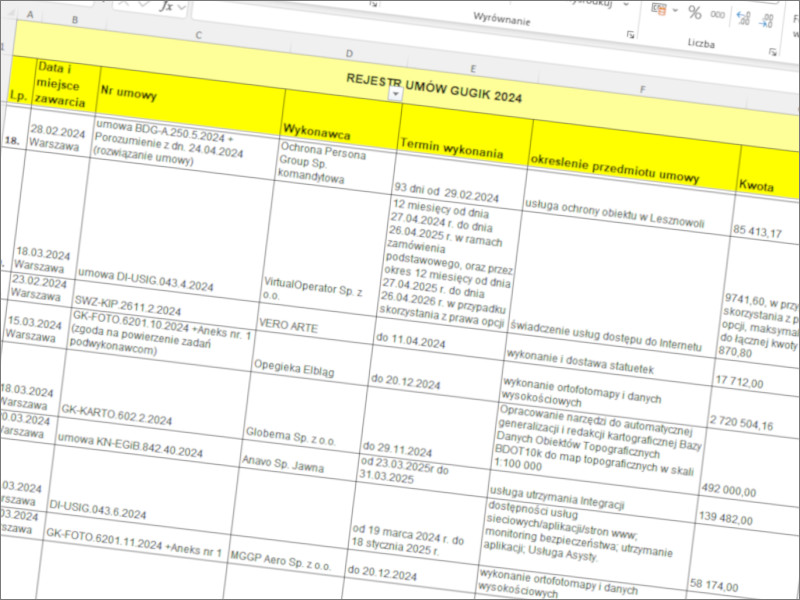Image resolution: width=800 pixels, height=600 pixels.
Task: Select column A header
Action: click(30, 14)
